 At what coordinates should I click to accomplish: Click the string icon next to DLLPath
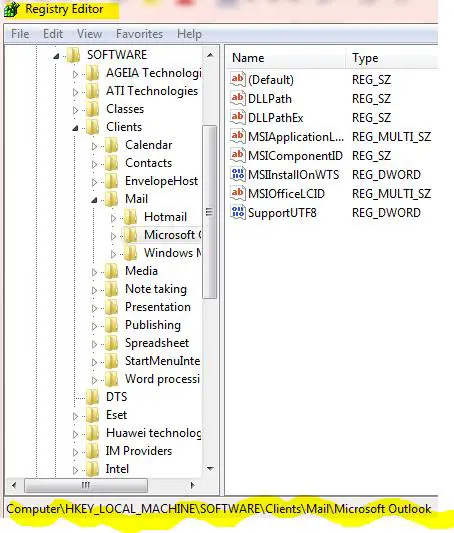pyautogui.click(x=238, y=99)
